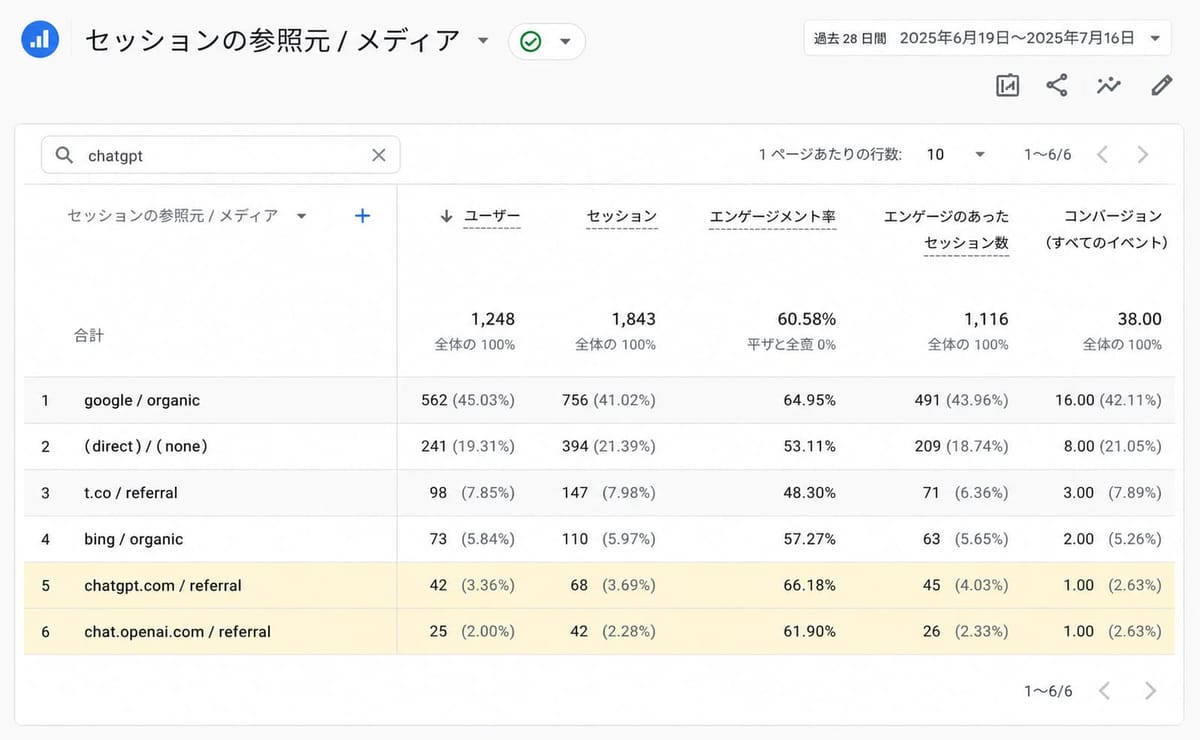Click the total engaged sessions 1,116

(986, 319)
